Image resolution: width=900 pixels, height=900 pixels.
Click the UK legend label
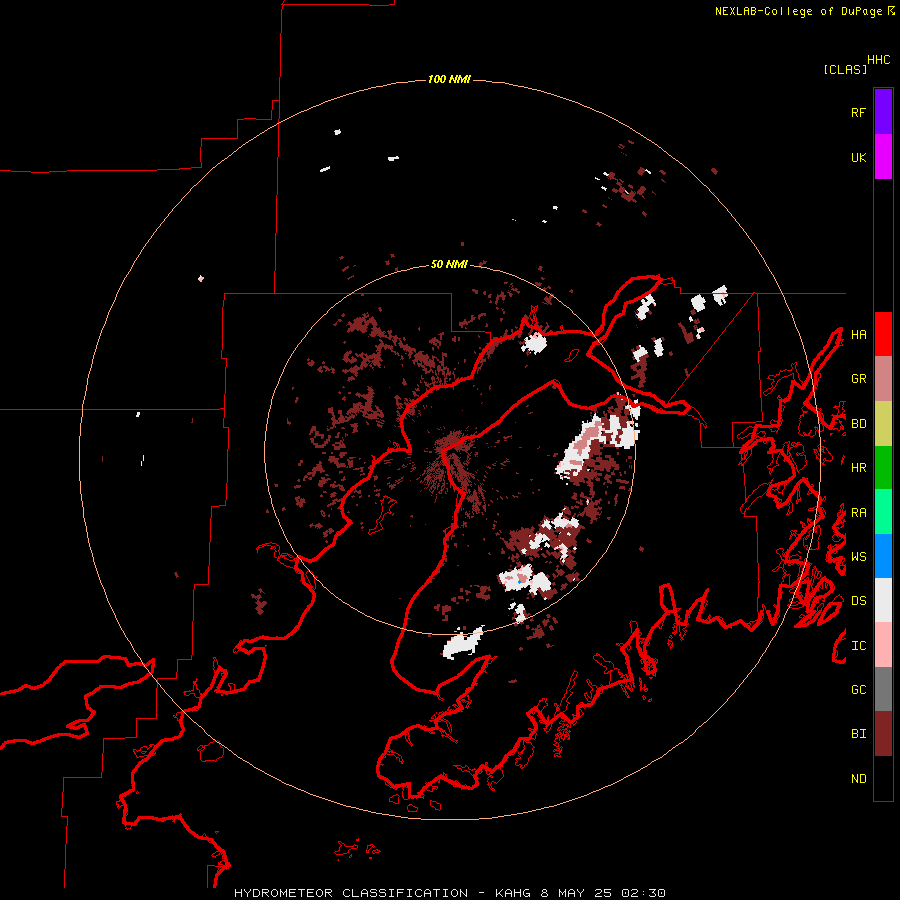click(858, 157)
